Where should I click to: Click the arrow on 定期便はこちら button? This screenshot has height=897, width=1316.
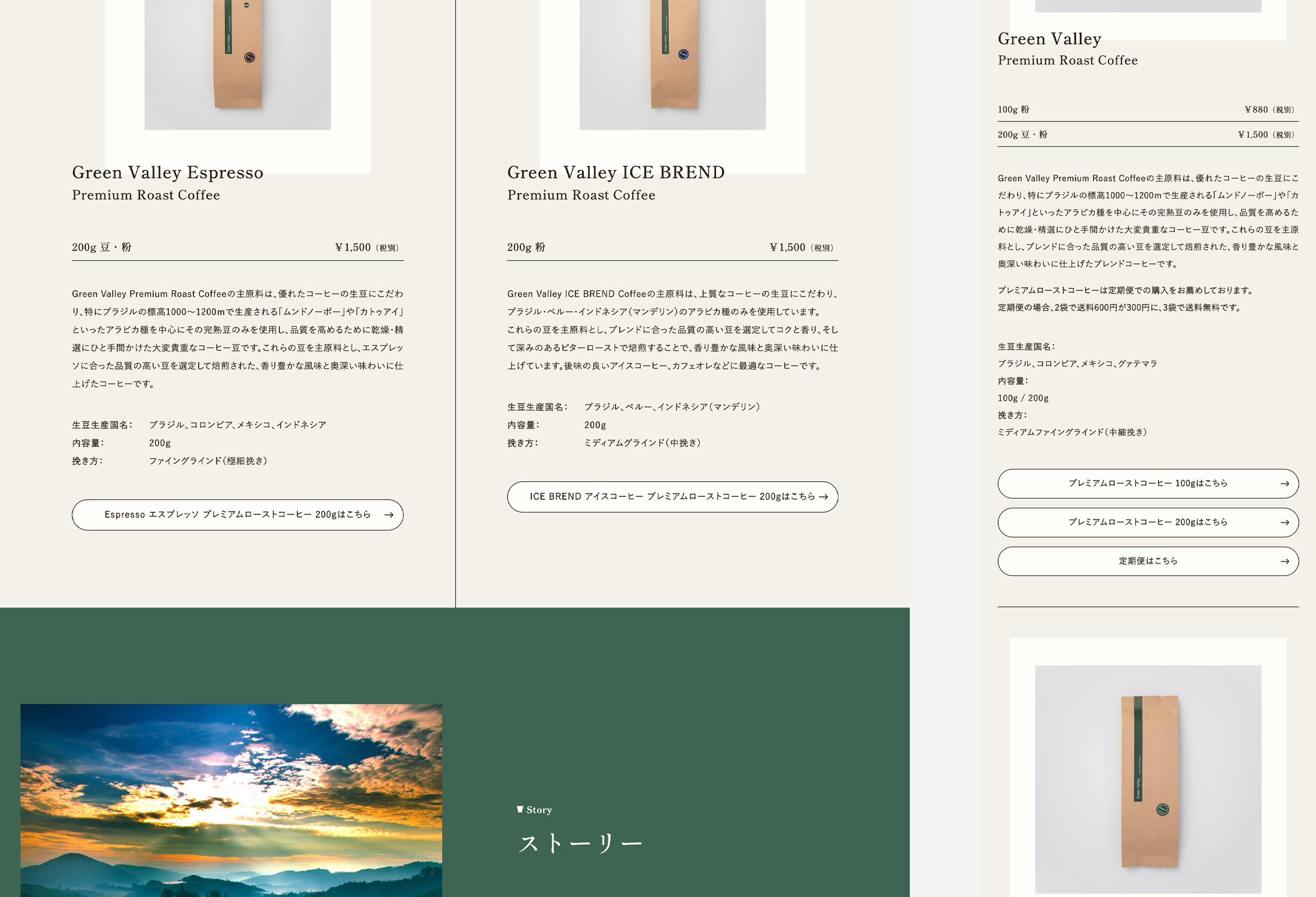point(1284,562)
